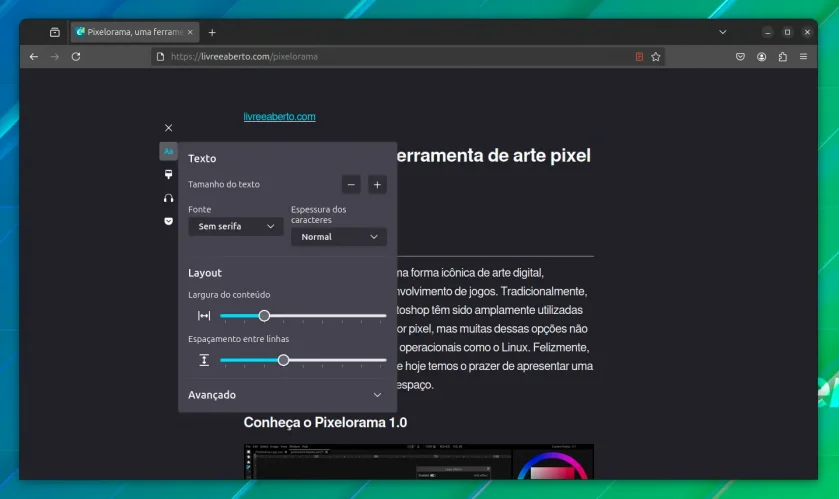The height and width of the screenshot is (499, 840).
Task: Increase text size with plus button
Action: 377,184
